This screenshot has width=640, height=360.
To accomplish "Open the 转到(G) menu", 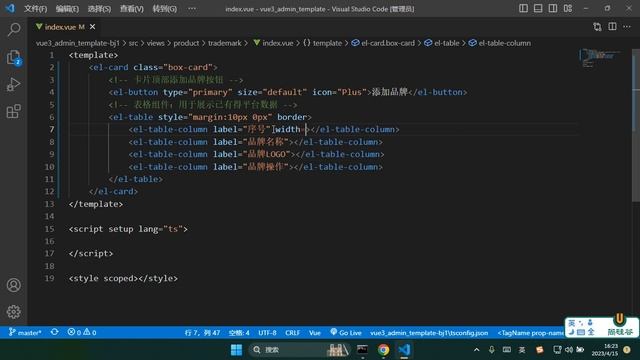I will [x=164, y=9].
